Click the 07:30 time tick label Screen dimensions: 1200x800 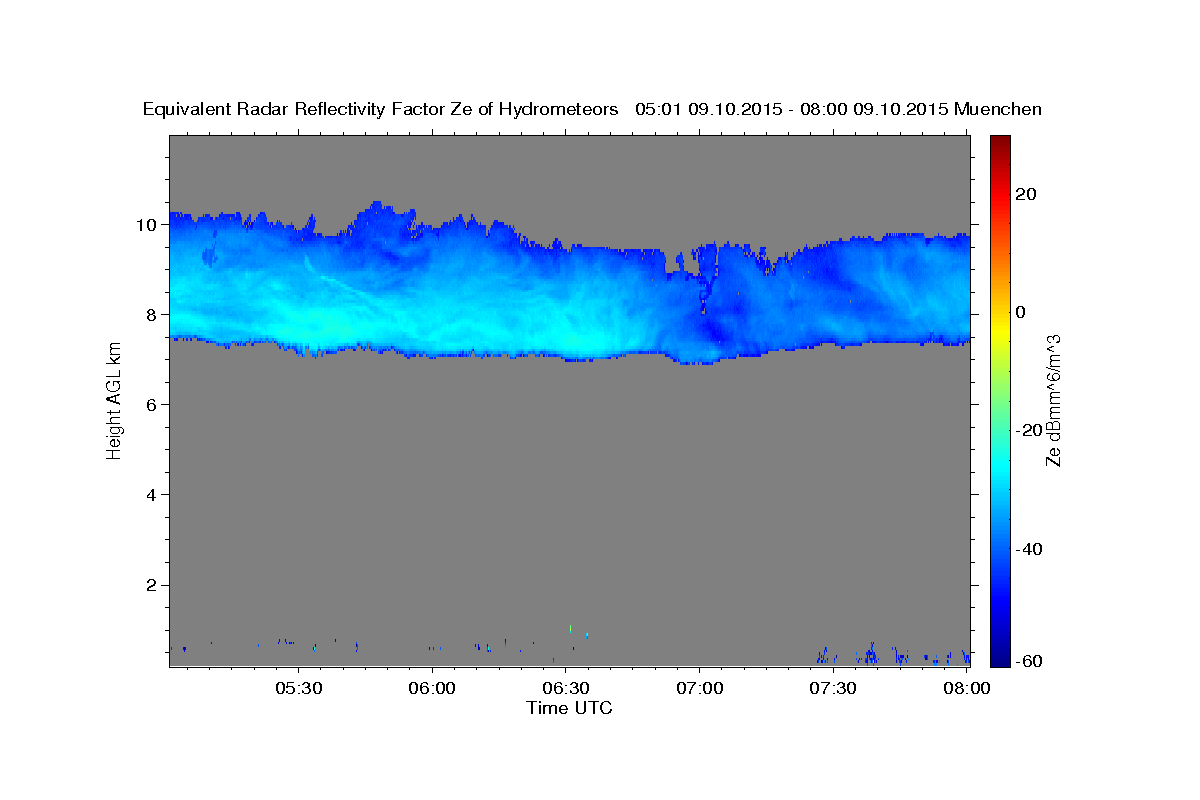point(833,689)
